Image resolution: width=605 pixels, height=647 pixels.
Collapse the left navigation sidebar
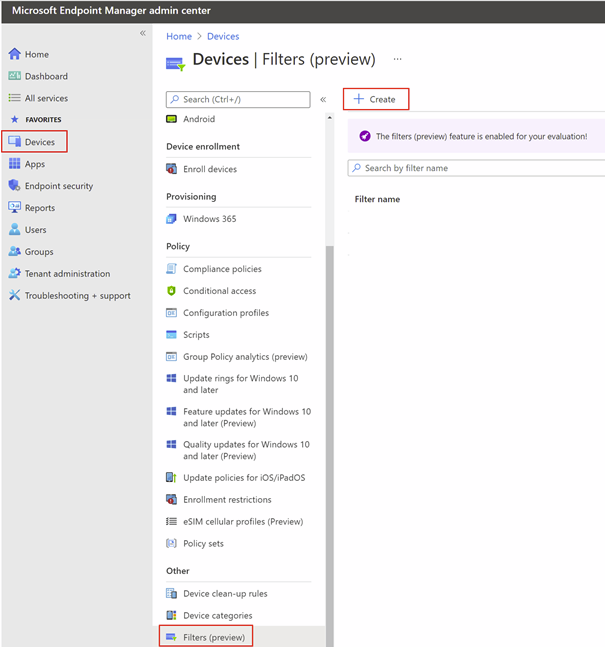143,33
